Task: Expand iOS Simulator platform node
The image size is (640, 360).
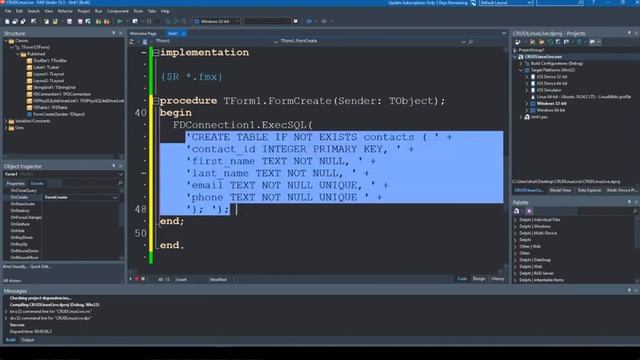Action: (527, 90)
